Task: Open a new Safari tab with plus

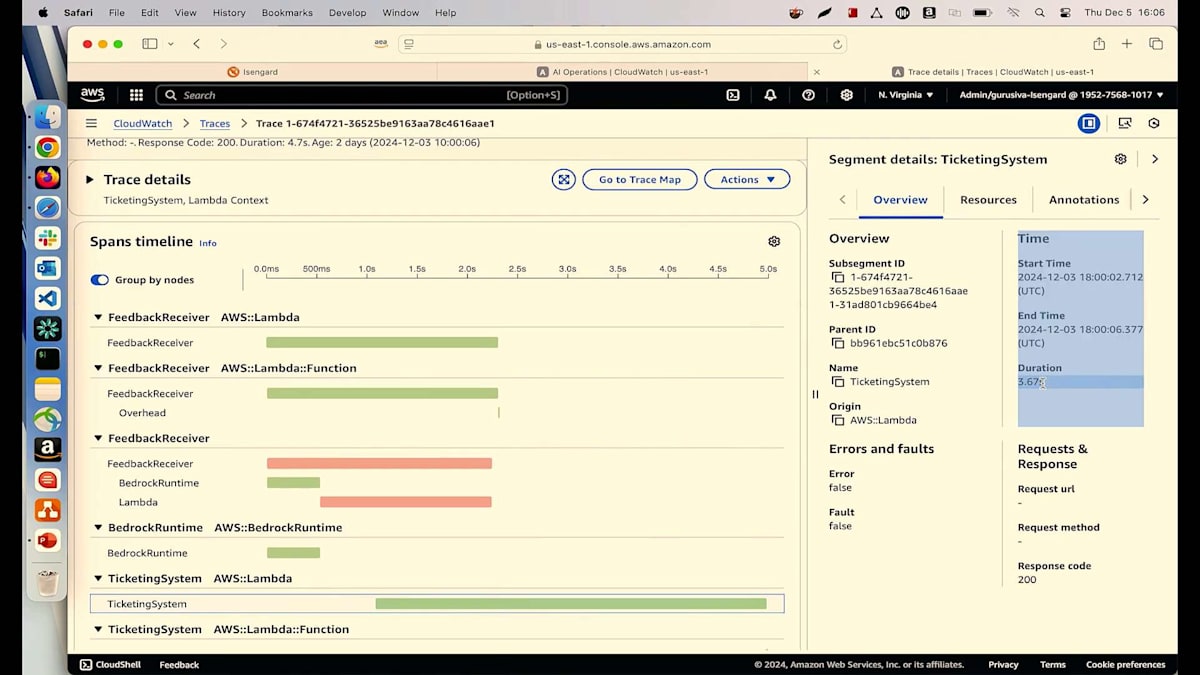Action: (x=1127, y=44)
